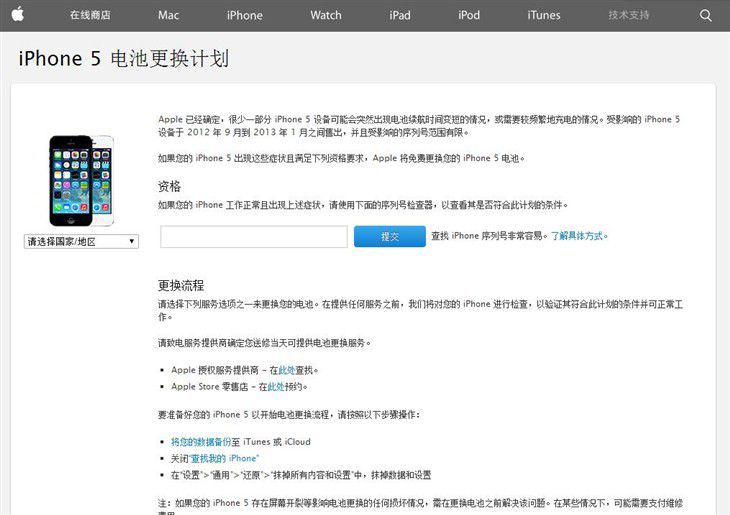Open 技术支持 support section
Screen dimensions: 730x515
(x=629, y=15)
